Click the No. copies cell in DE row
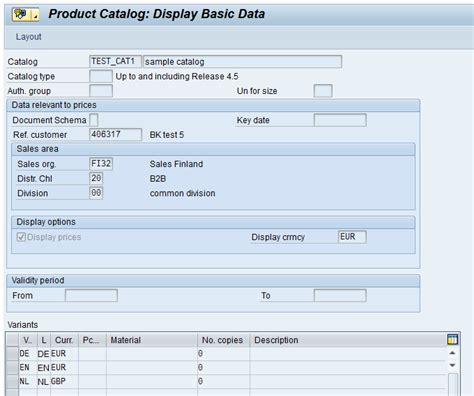This screenshot has height=396, width=474. [223, 354]
